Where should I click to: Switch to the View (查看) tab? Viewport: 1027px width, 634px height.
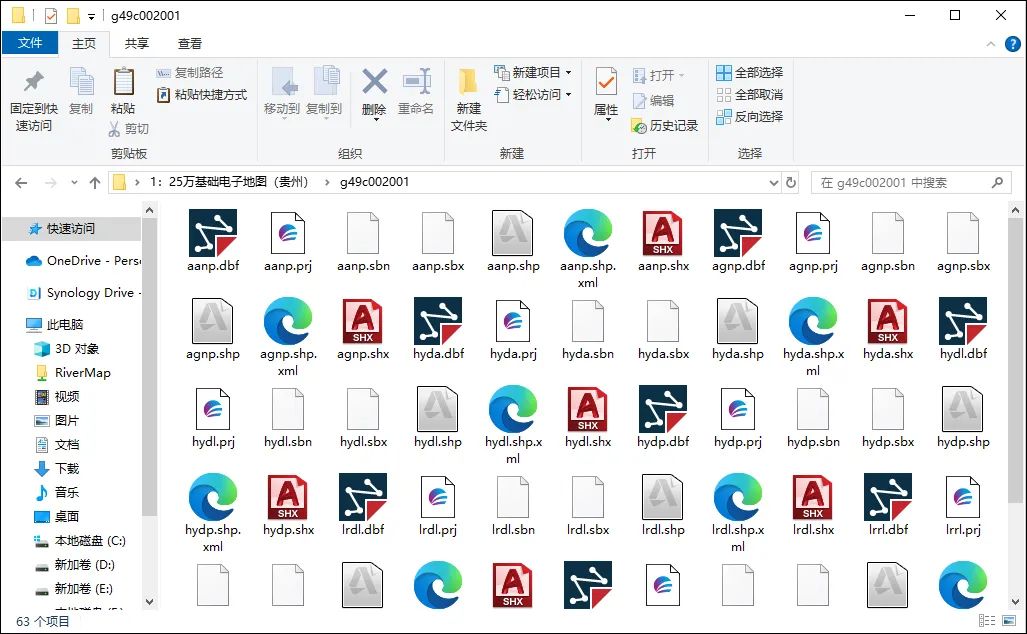[x=190, y=44]
